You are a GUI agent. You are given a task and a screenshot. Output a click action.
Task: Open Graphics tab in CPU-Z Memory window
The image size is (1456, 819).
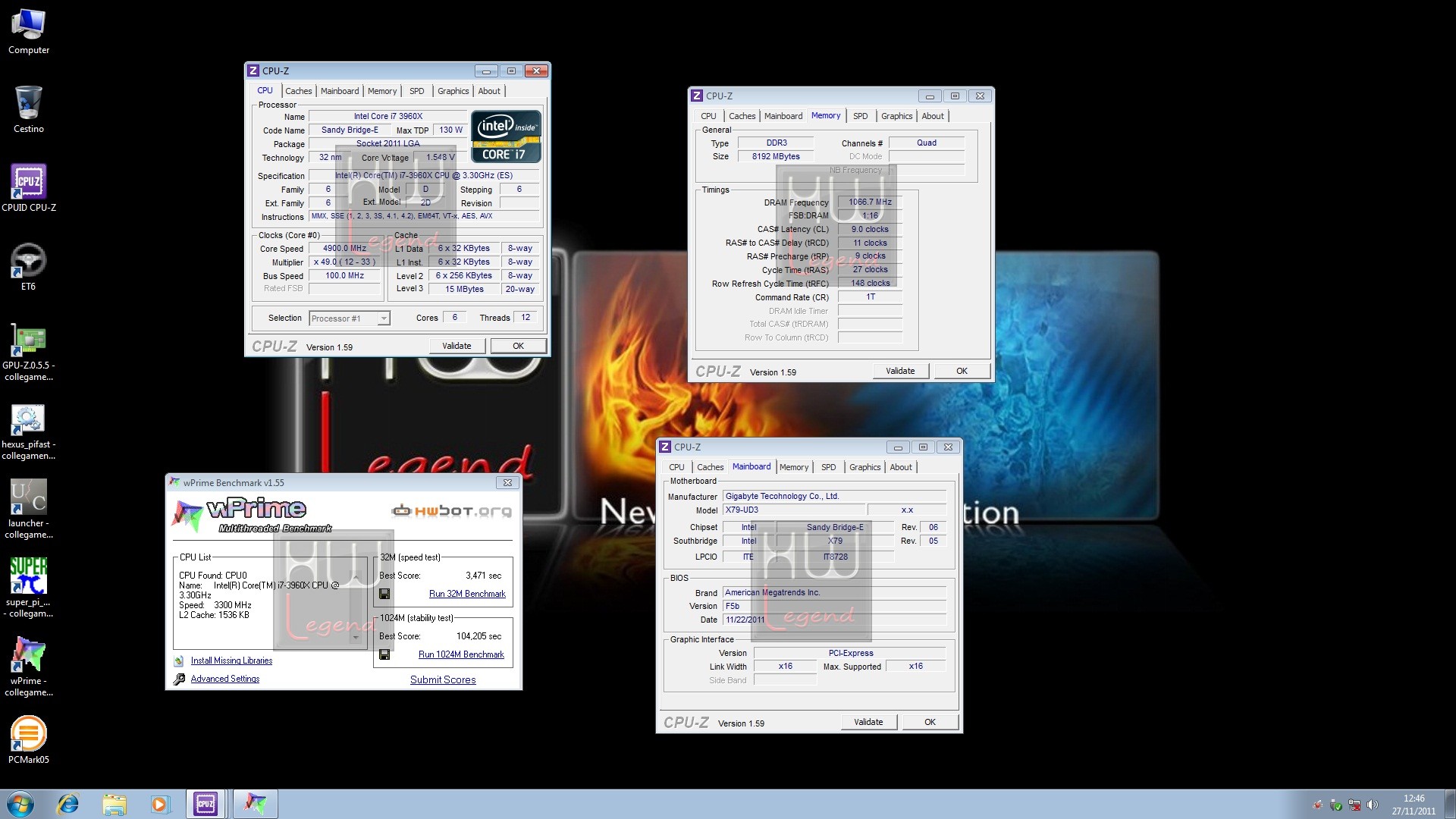(896, 116)
